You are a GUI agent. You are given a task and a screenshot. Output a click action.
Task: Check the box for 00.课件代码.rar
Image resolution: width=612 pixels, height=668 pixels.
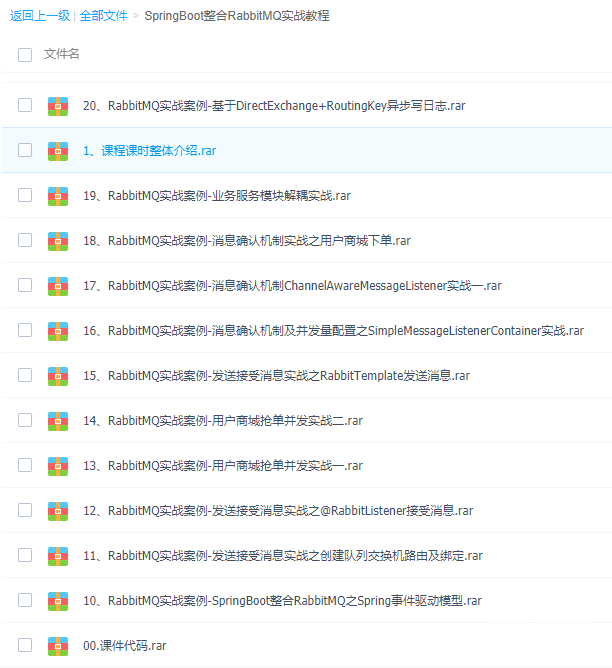[x=25, y=645]
